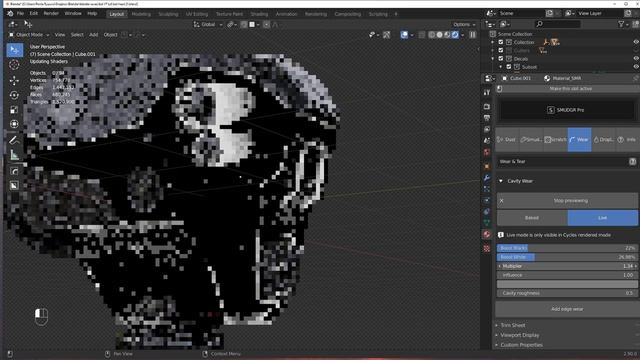Viewport: 640px width, 360px height.
Task: Switch to the Modeling workspace tab
Action: coord(141,14)
